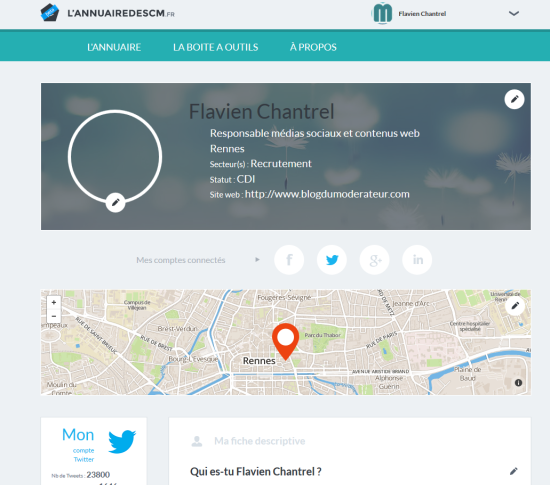The height and width of the screenshot is (485, 550).
Task: Connect the Facebook account icon
Action: point(289,260)
